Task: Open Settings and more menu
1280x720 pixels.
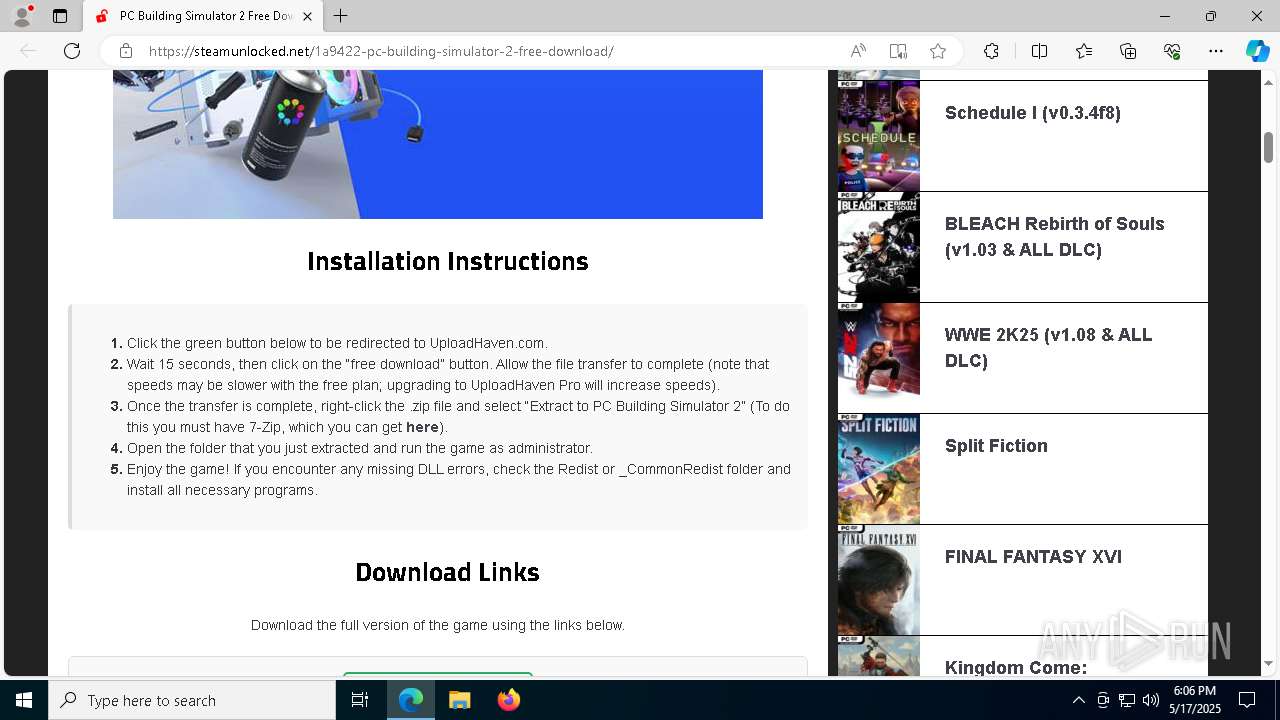Action: tap(1216, 51)
